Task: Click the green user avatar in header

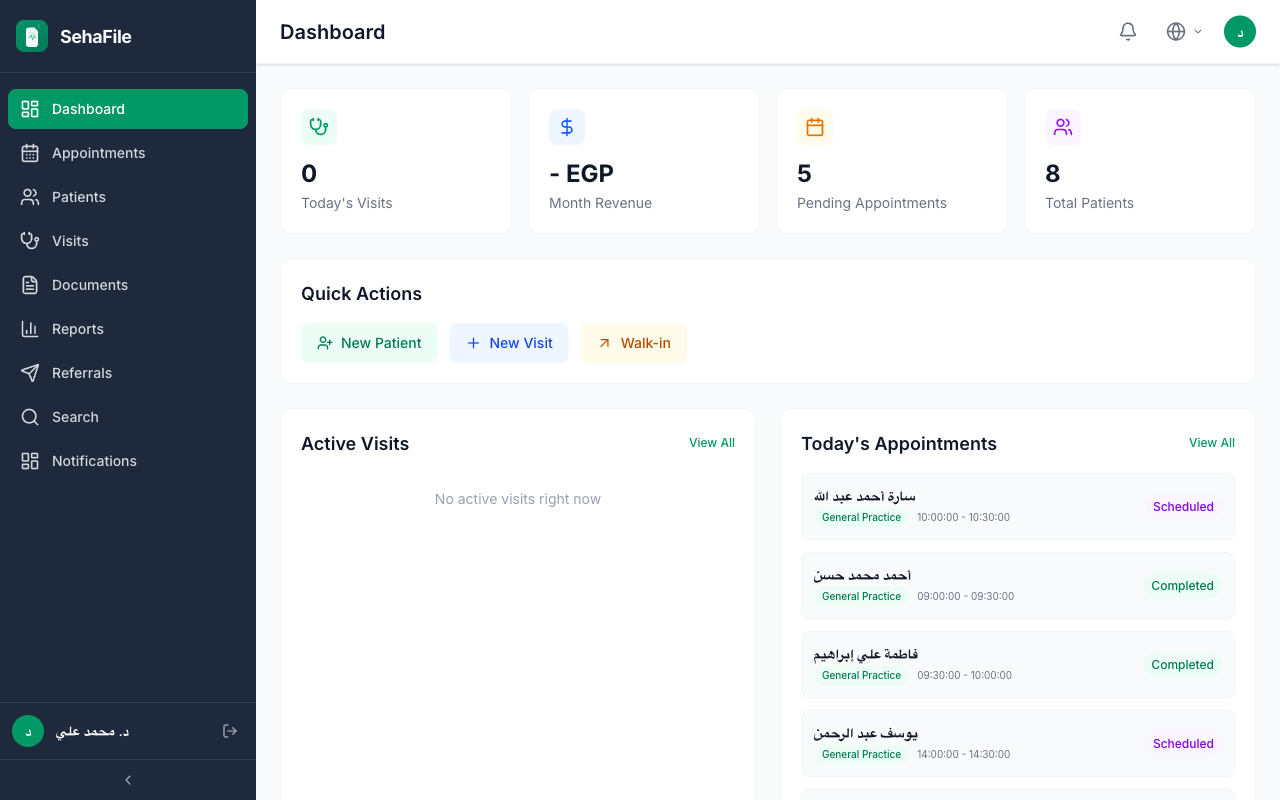Action: 1240,32
